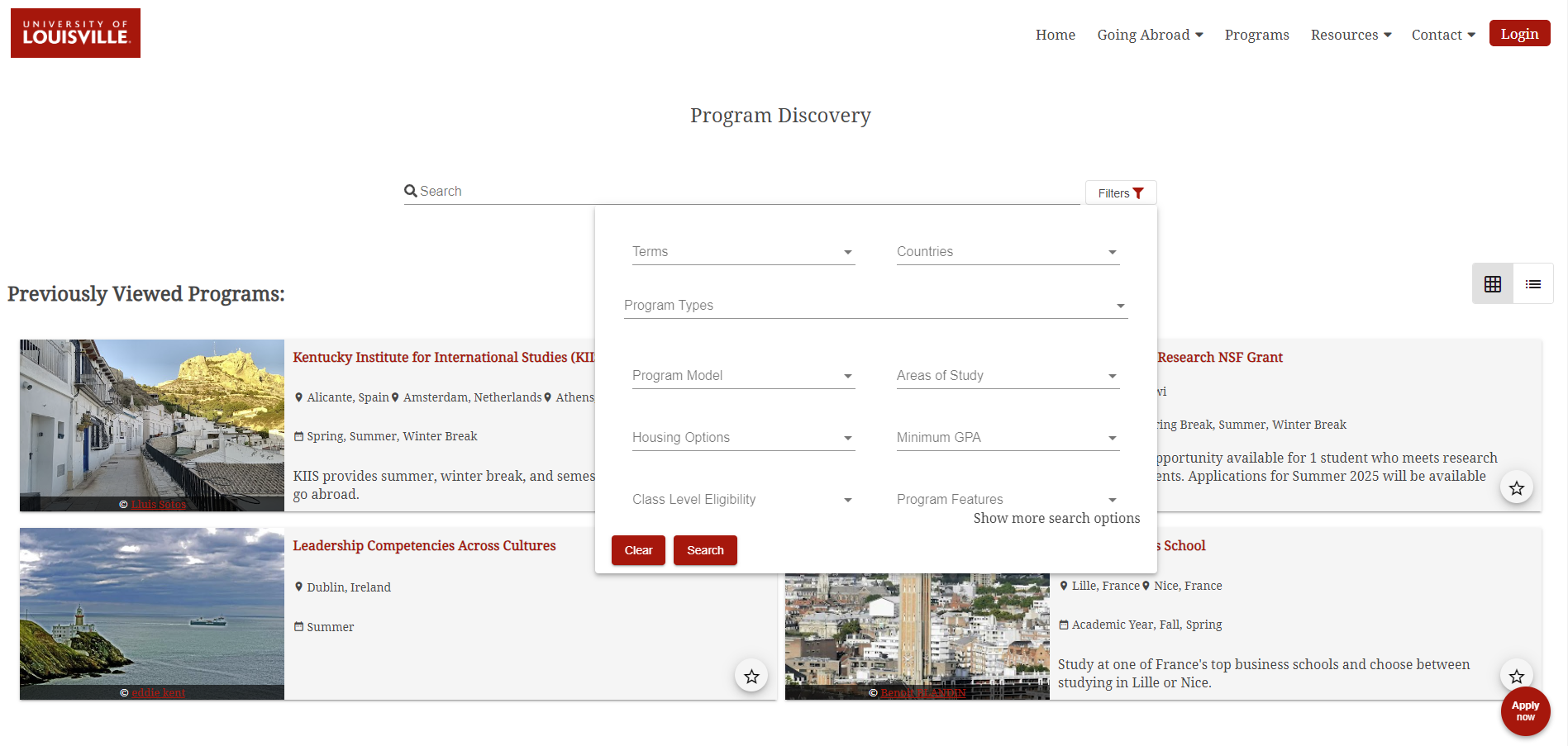The height and width of the screenshot is (746, 1568).
Task: Select the Minimum GPA dropdown
Action: [x=1008, y=437]
